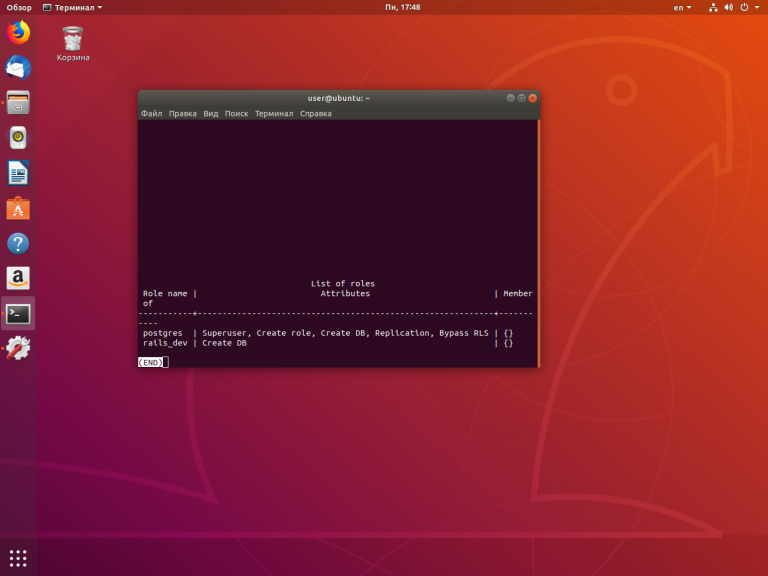Open the en keyboard layout dropdown

point(682,7)
